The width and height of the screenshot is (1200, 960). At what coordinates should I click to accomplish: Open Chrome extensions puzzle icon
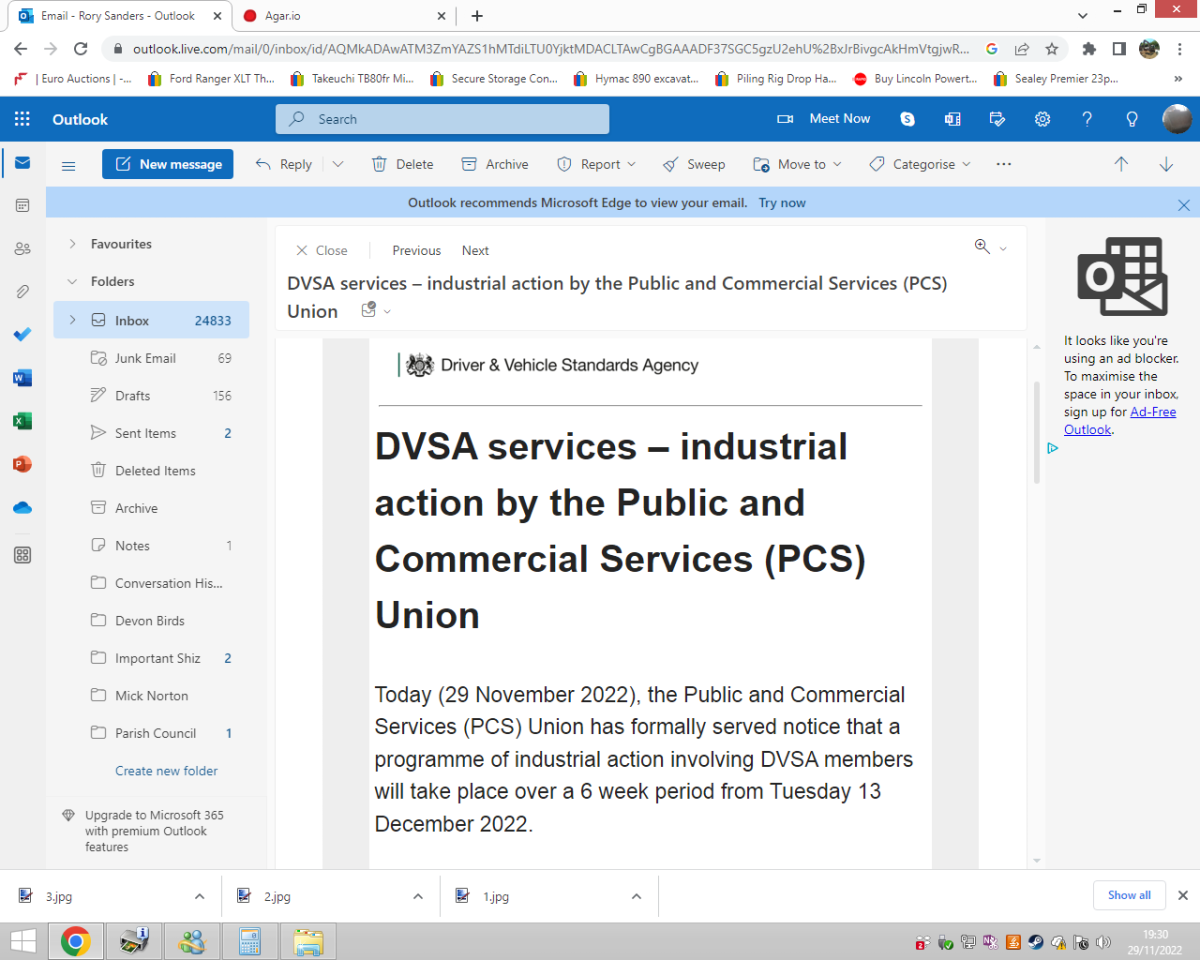(x=1089, y=48)
